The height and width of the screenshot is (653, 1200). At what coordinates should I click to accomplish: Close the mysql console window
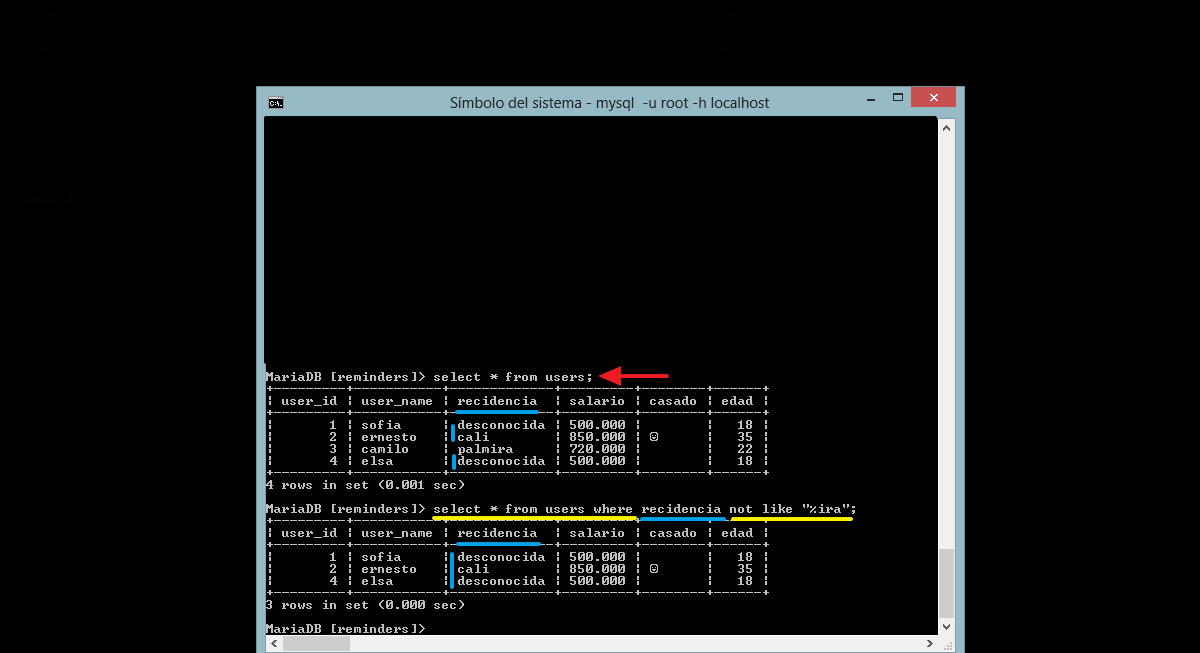(x=934, y=98)
